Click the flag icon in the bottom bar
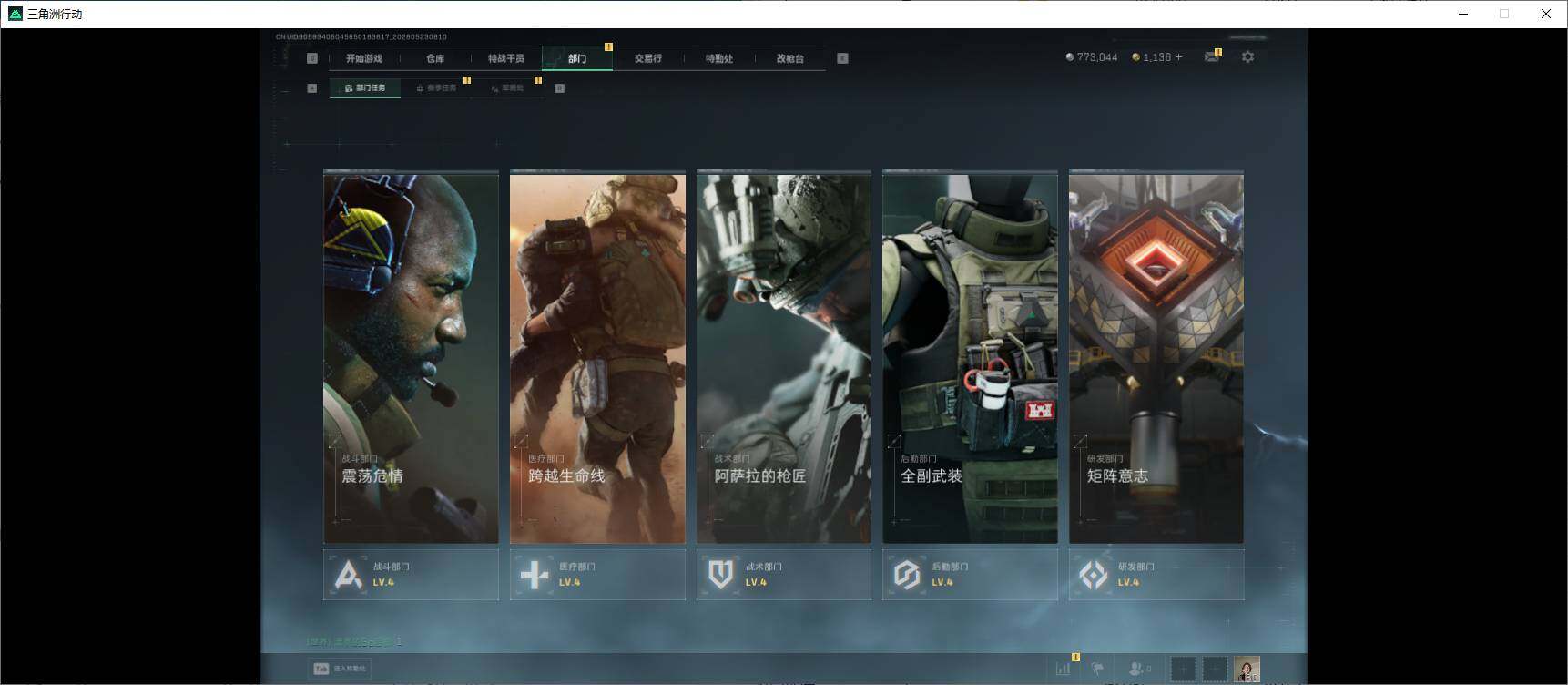Screen dimensions: 1568x685 (1098, 669)
